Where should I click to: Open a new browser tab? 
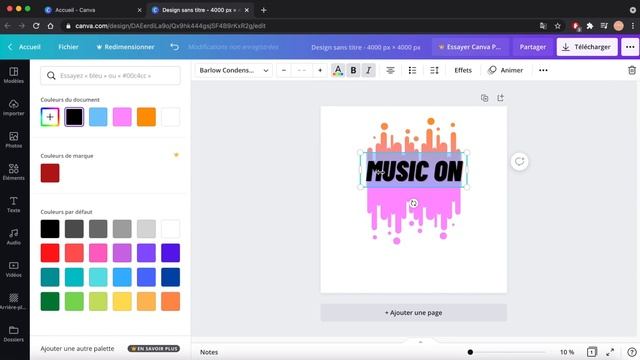pos(264,10)
